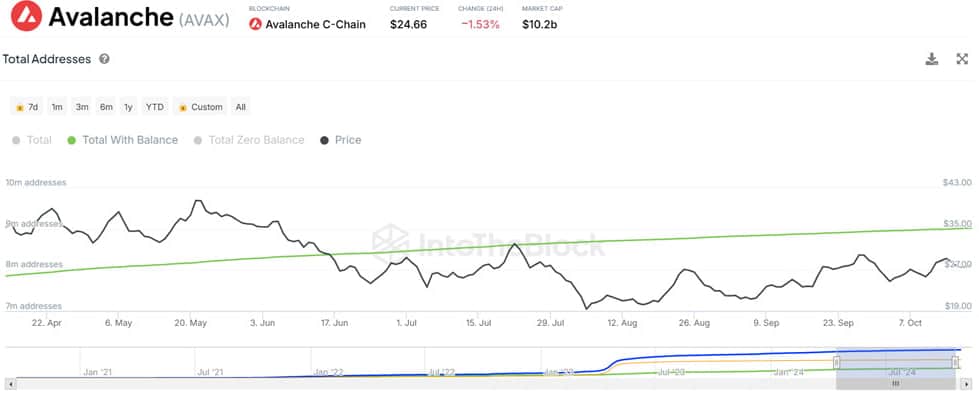Click the navigator left range handle
The width and height of the screenshot is (979, 401).
click(x=837, y=362)
